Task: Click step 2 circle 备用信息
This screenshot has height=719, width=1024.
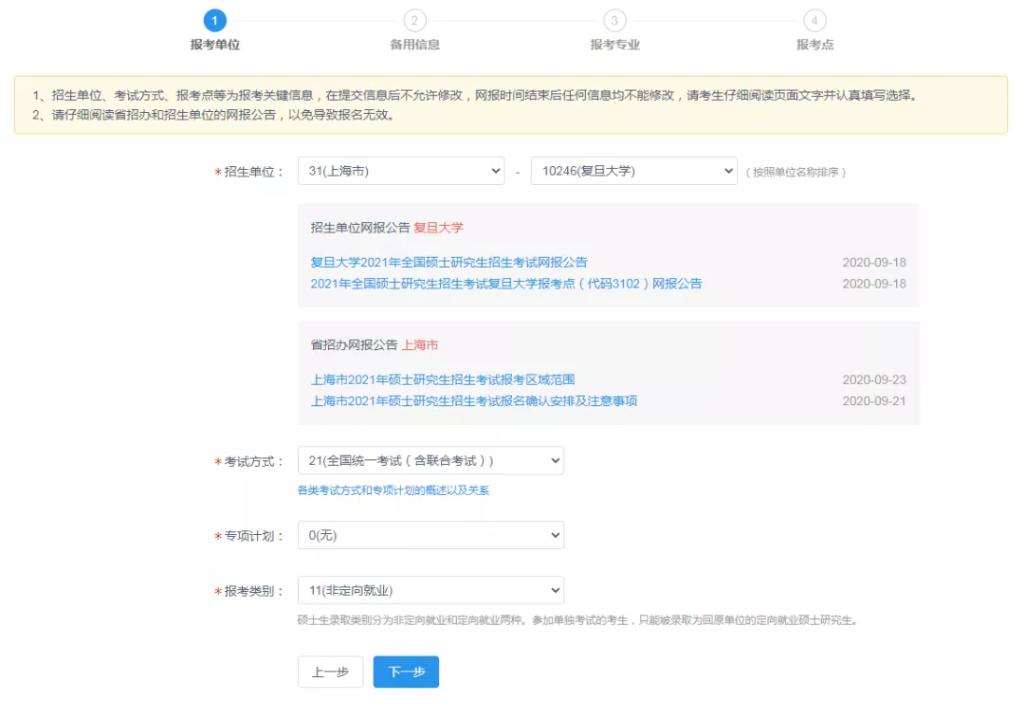Action: (415, 20)
